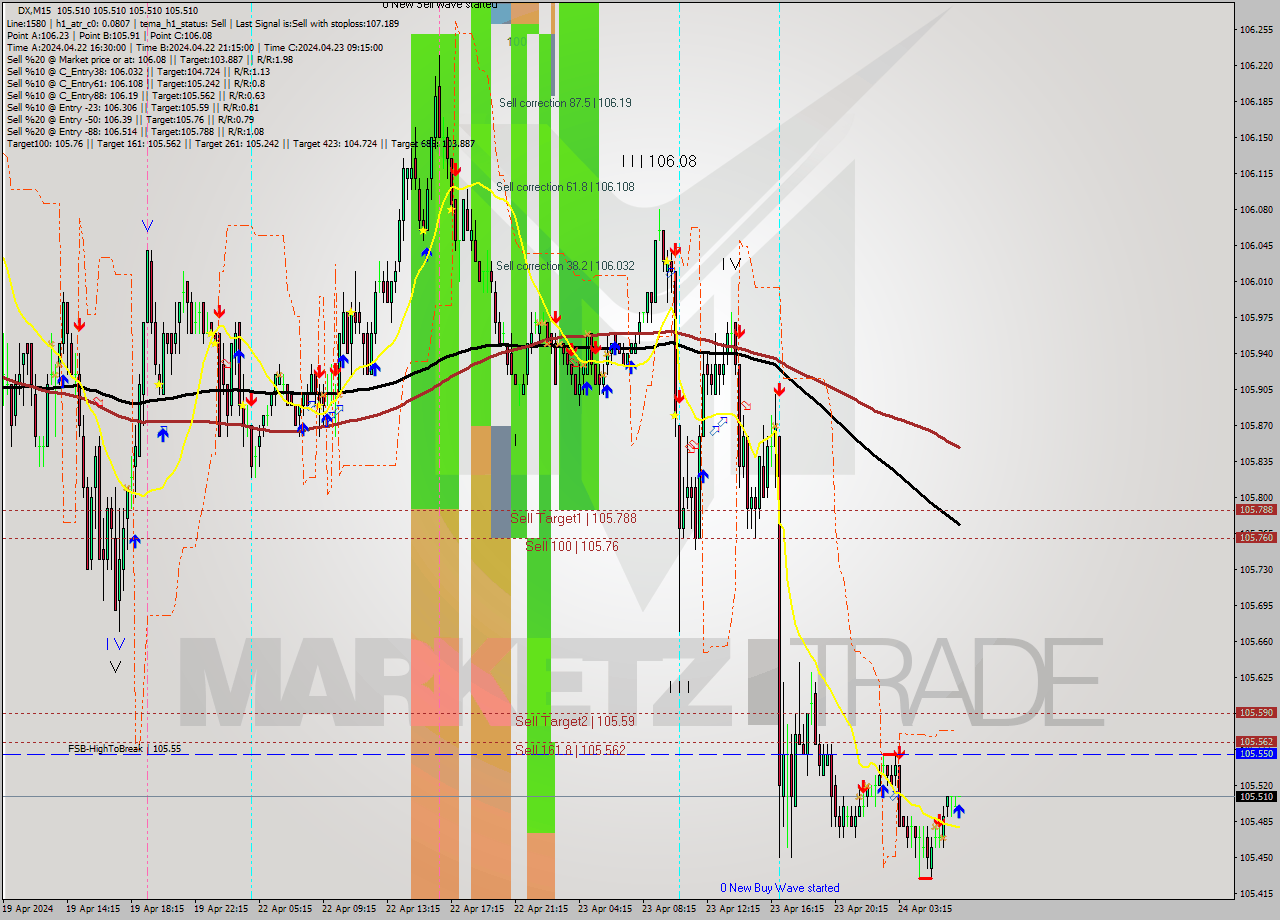Image resolution: width=1280 pixels, height=920 pixels.
Task: Click the 'Point A:106.23' info line
Action: pos(109,35)
